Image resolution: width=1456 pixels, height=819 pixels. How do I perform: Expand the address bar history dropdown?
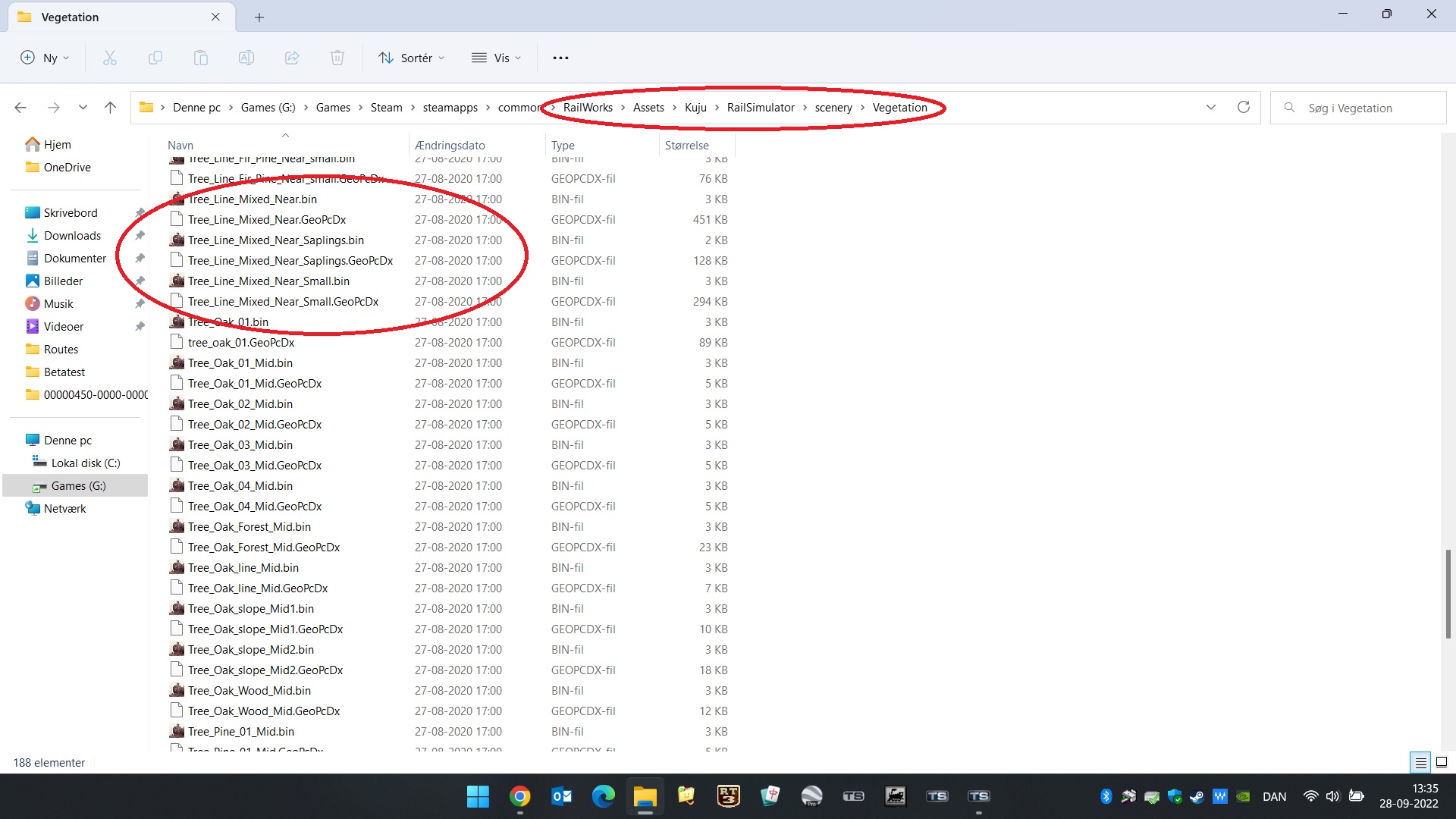pyautogui.click(x=1211, y=107)
